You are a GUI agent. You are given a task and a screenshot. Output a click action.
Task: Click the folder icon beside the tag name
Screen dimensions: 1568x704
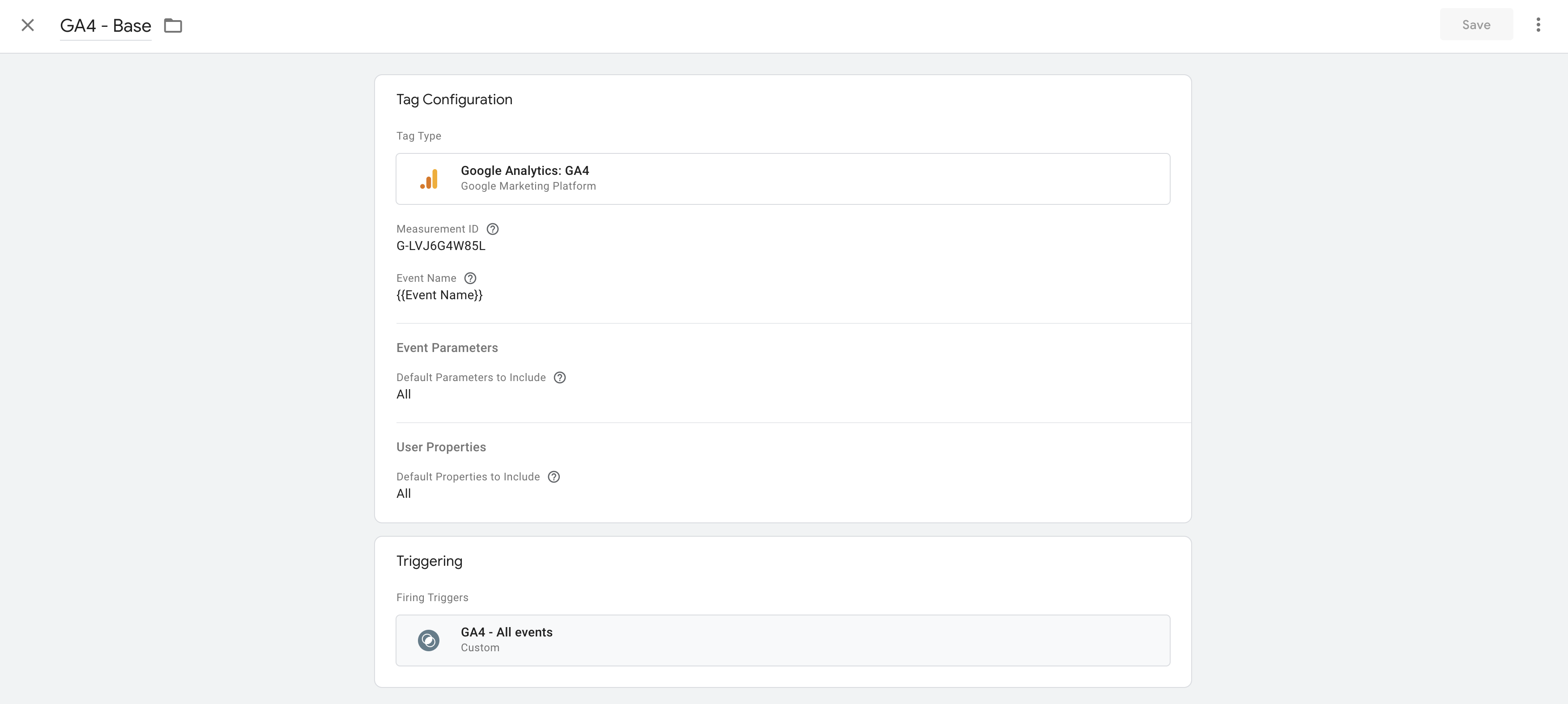[x=173, y=25]
